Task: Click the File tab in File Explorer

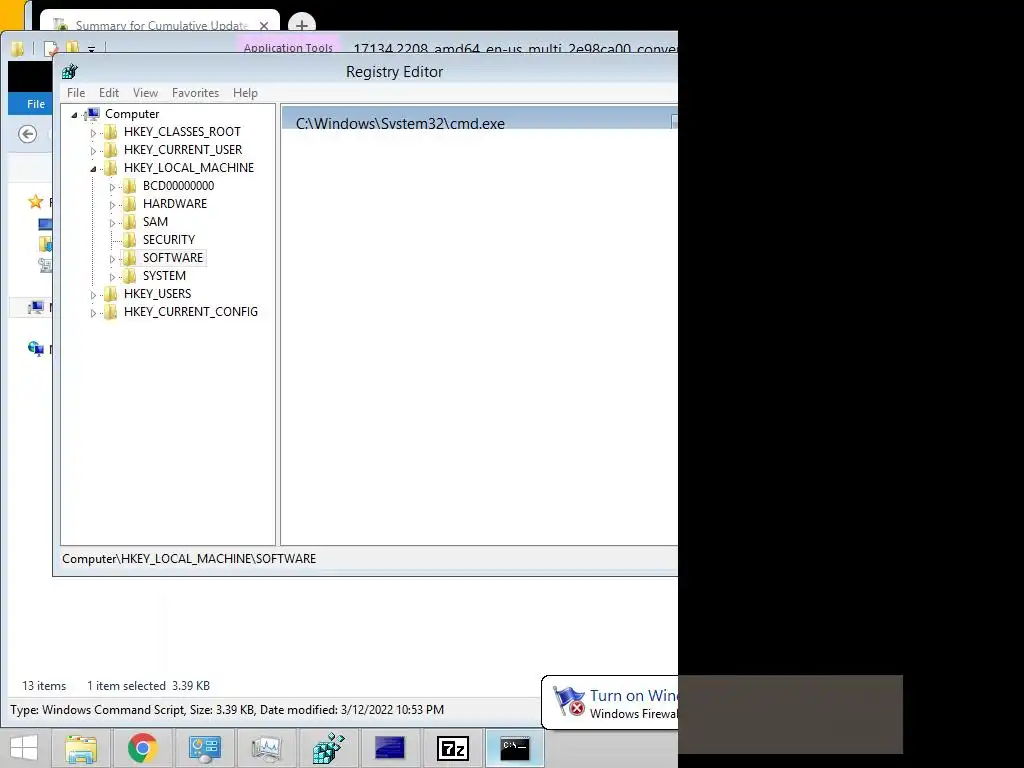Action: coord(36,104)
